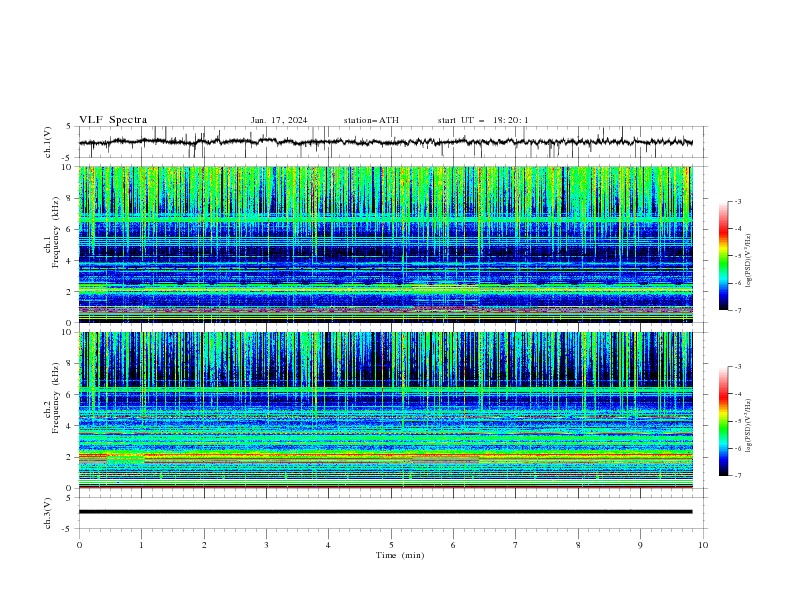Click time axis tick label "8"
The image size is (792, 612).
pos(578,545)
